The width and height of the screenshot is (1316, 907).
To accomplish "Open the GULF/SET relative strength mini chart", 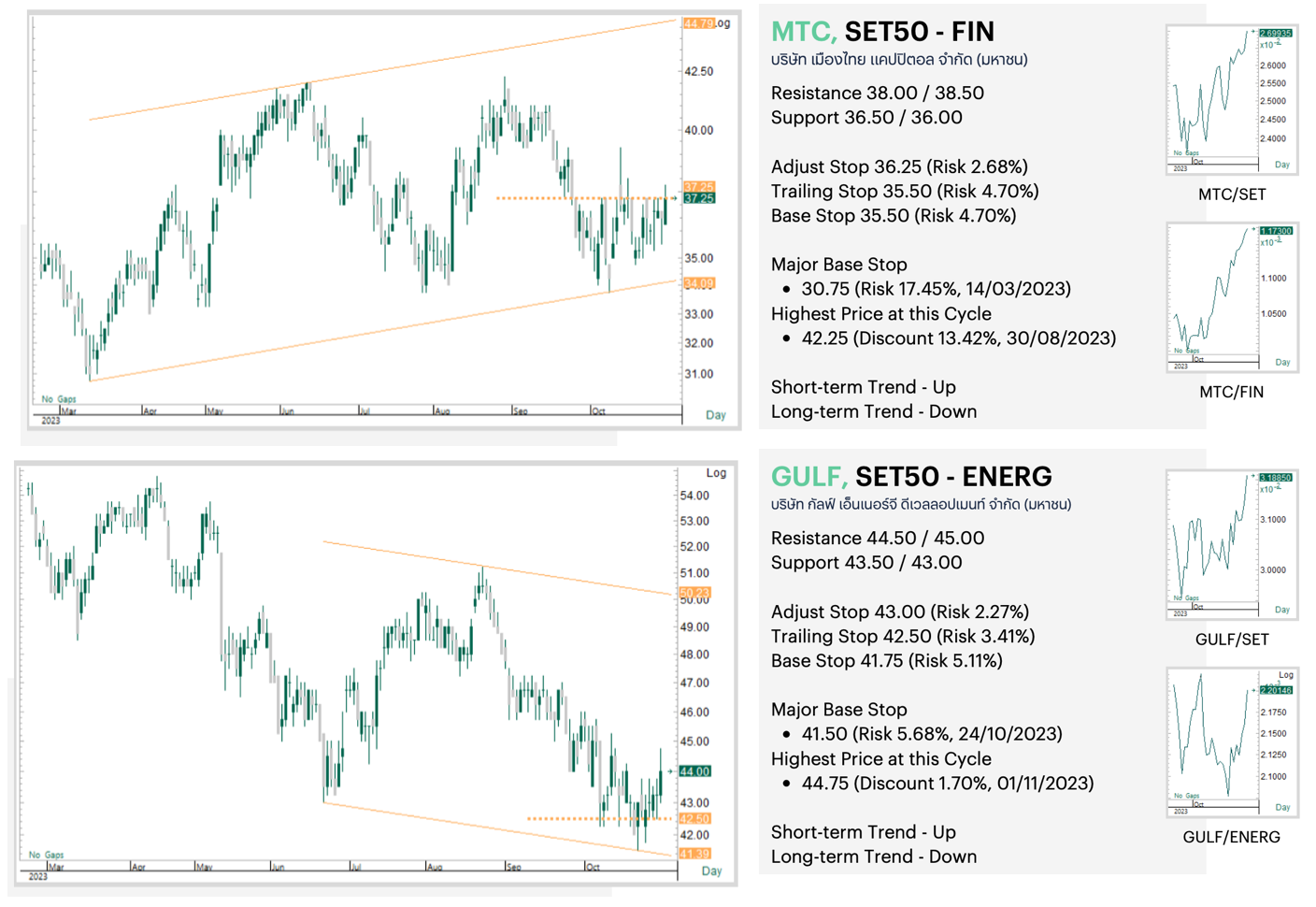I will click(1232, 544).
